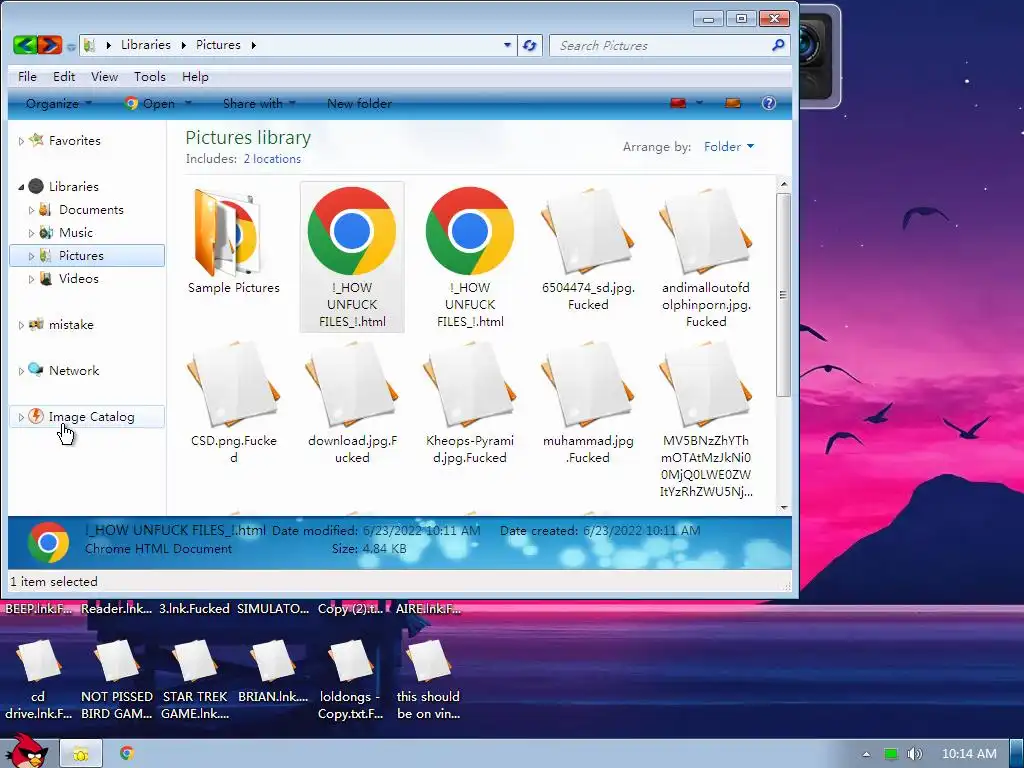Viewport: 1024px width, 768px height.
Task: Expand the Documents library node
Action: 31,210
